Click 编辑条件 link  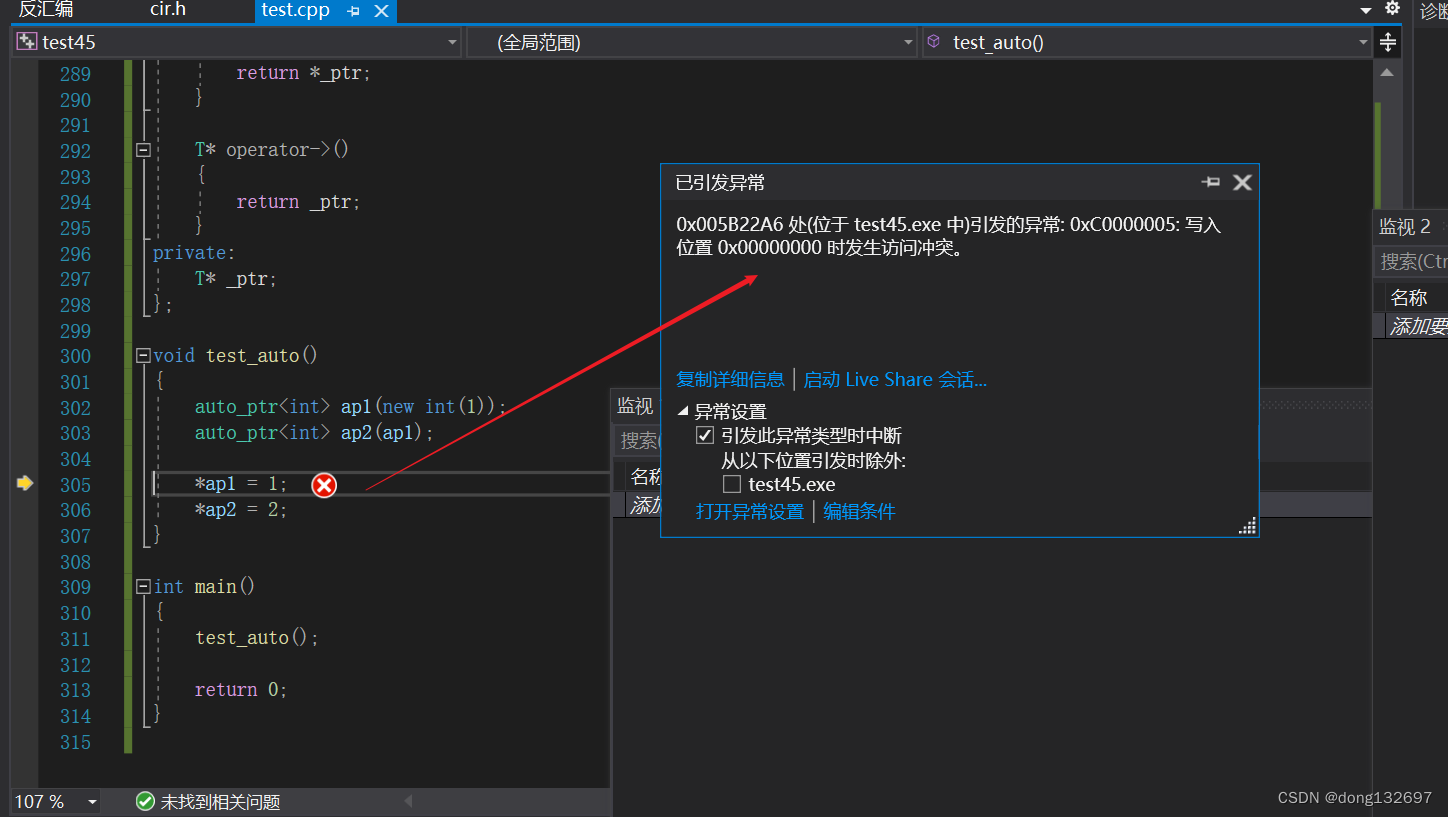(859, 512)
